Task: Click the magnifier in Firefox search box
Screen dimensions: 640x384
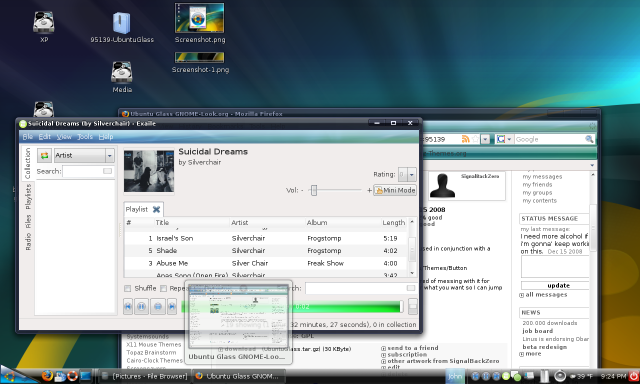Action: (589, 139)
